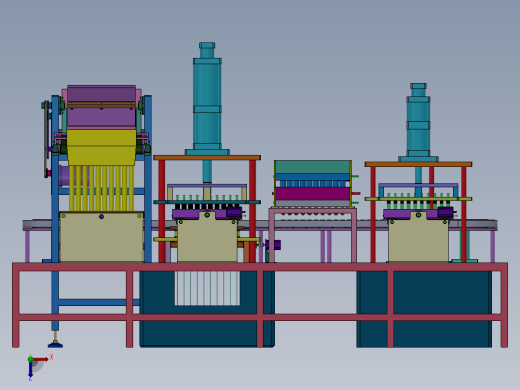
Task: Select the belt drive on left machine side
Action: point(46,139)
